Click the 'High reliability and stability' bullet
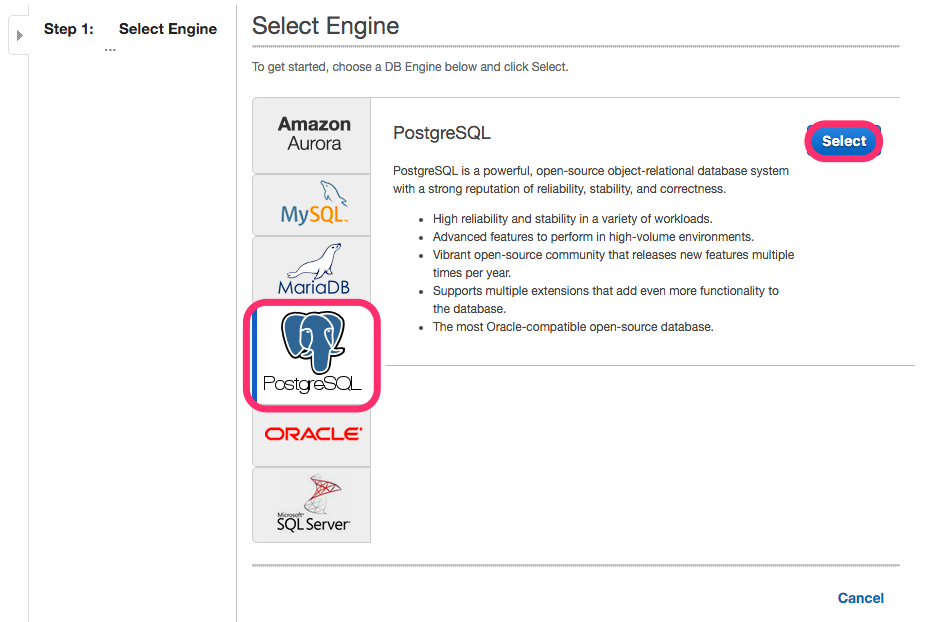Image resolution: width=952 pixels, height=622 pixels. click(x=573, y=219)
